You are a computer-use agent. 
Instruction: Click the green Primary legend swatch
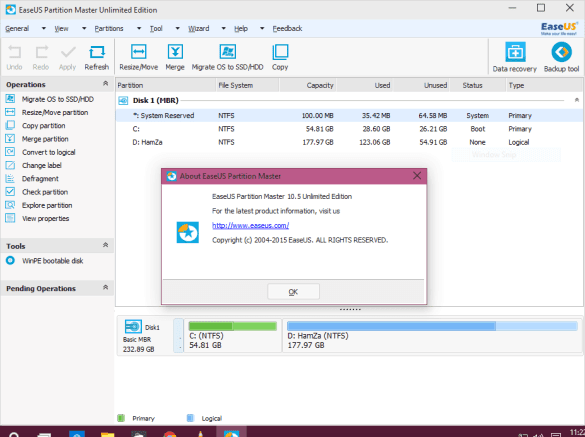coord(121,418)
